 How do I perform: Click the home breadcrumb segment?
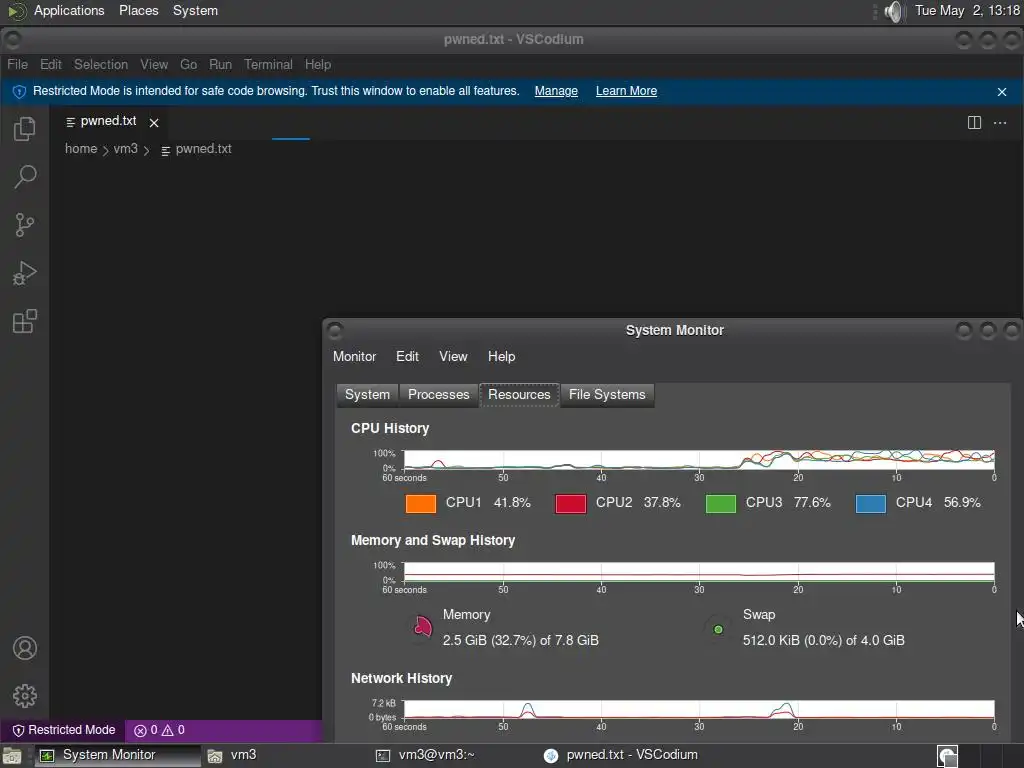[x=81, y=149]
